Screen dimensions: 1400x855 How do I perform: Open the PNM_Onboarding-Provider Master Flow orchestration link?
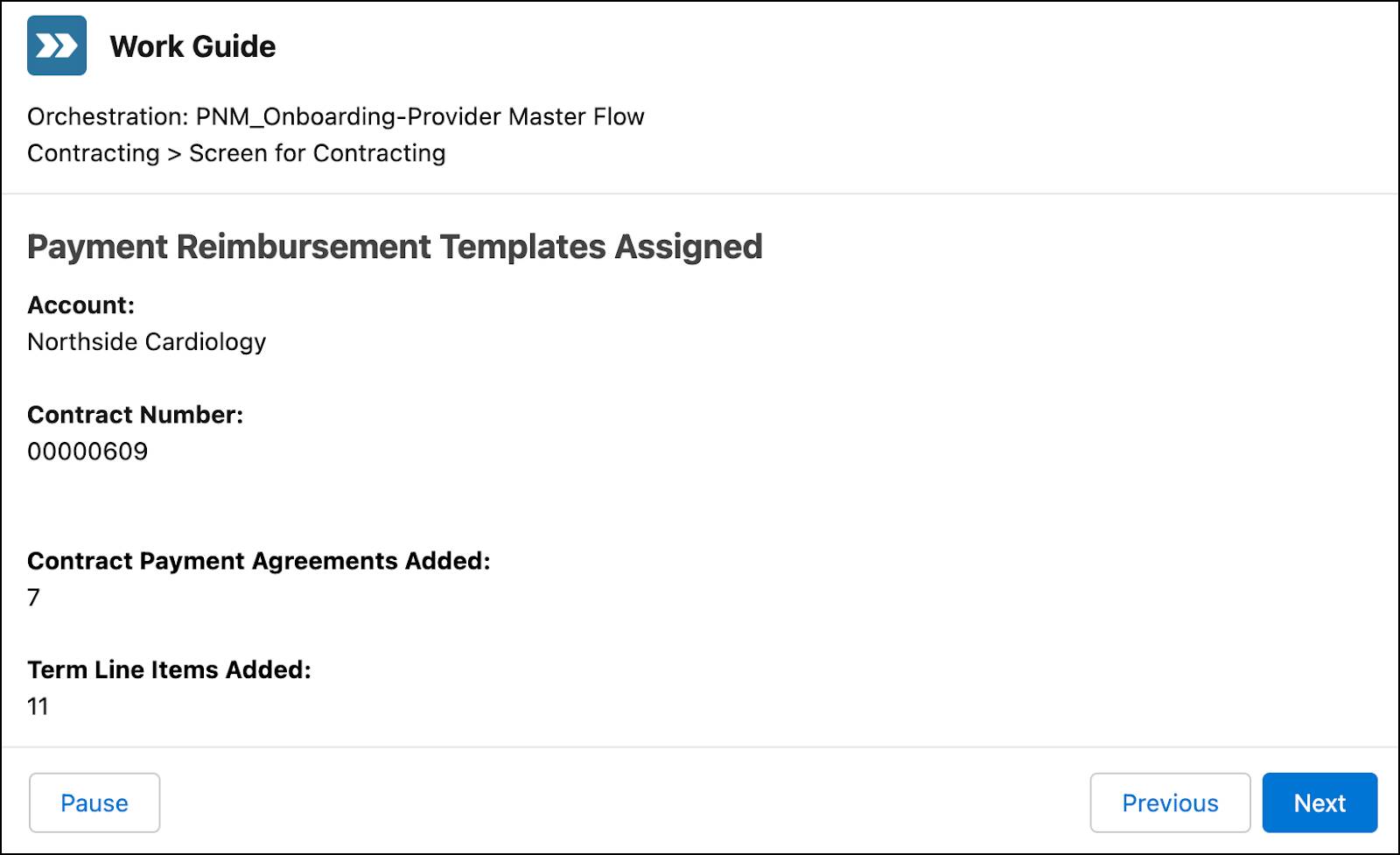418,116
